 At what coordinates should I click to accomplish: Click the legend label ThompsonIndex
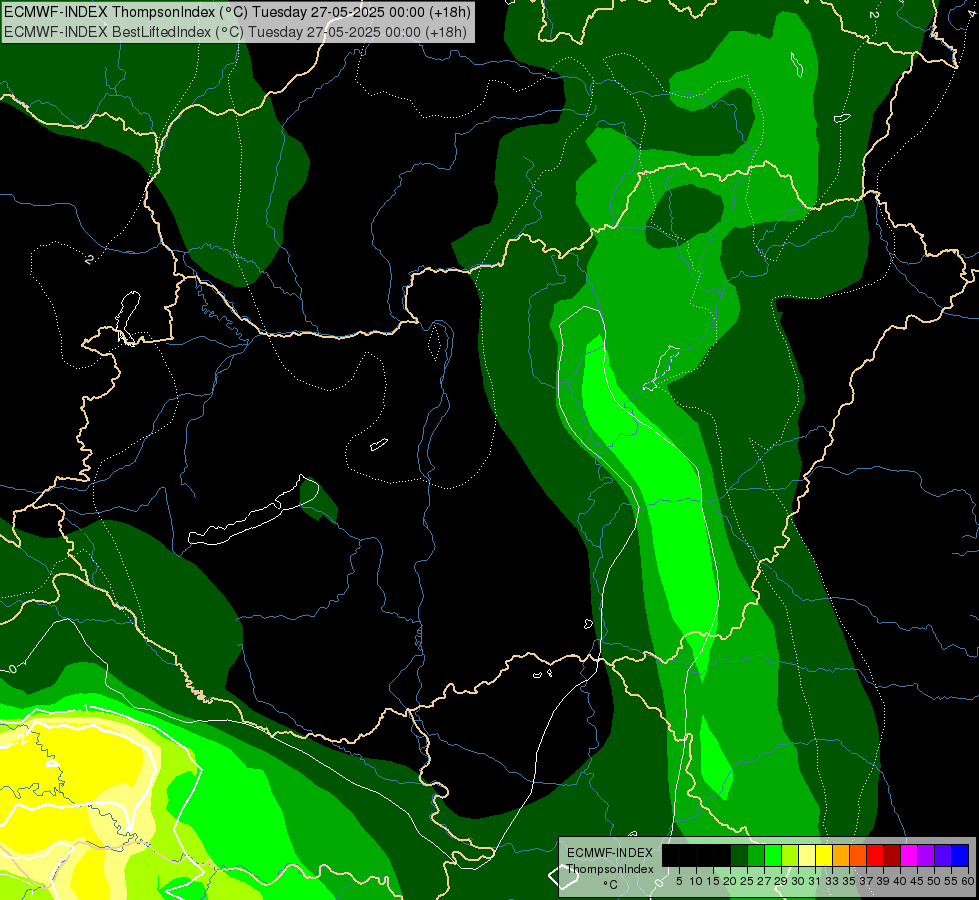tap(610, 869)
